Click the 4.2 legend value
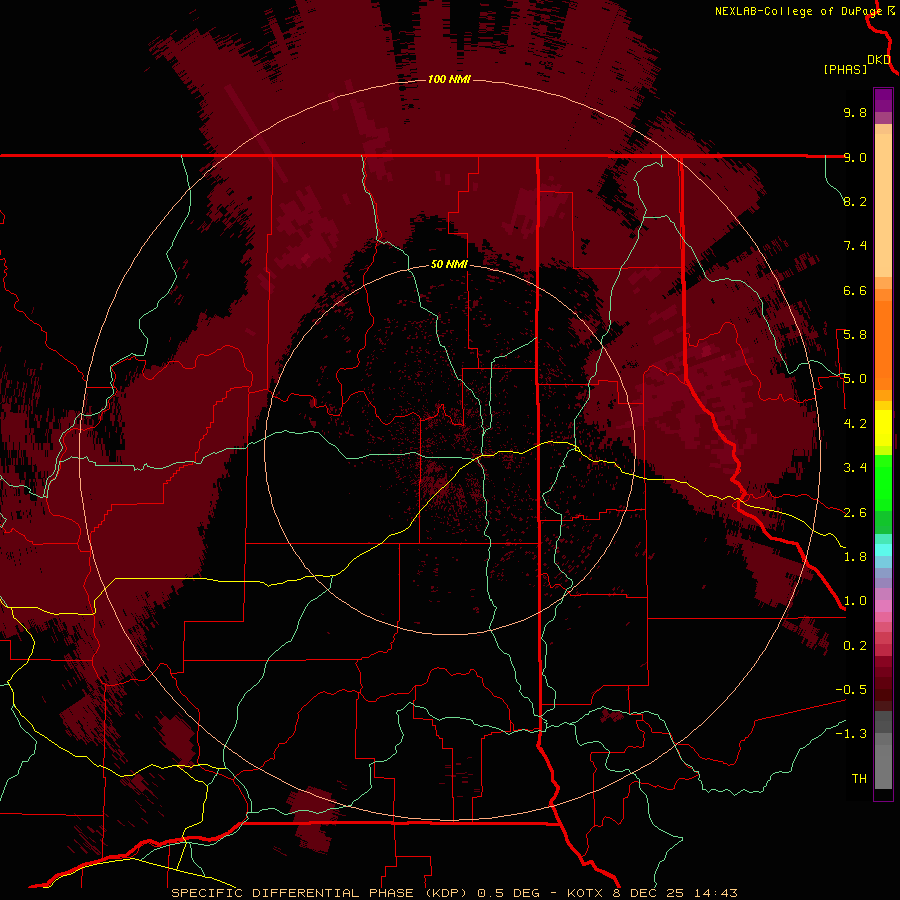The width and height of the screenshot is (900, 900). [855, 424]
